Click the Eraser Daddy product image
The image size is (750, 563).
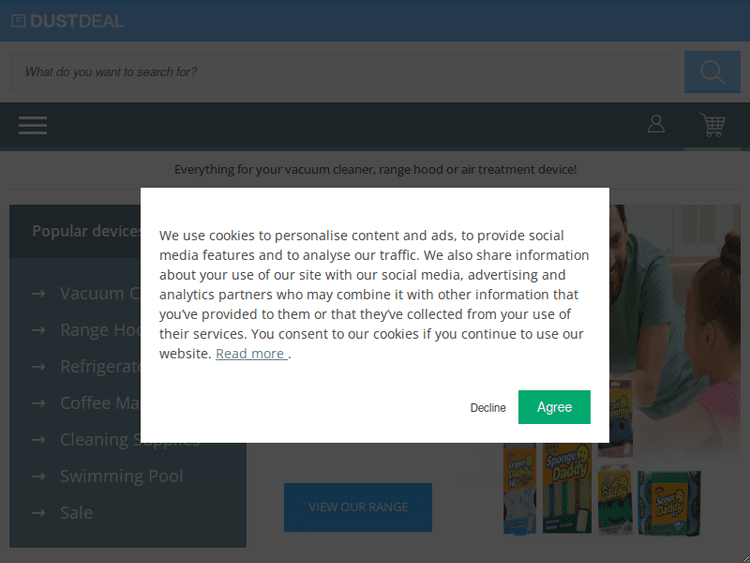[520, 488]
